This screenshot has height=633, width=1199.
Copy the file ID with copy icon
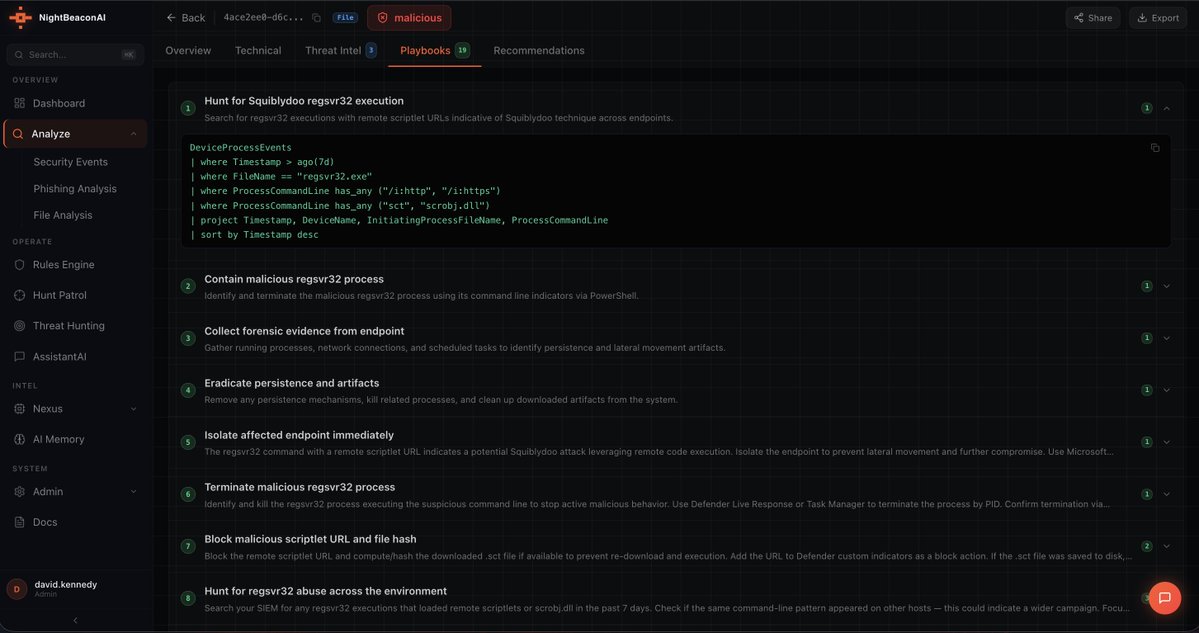point(317,18)
